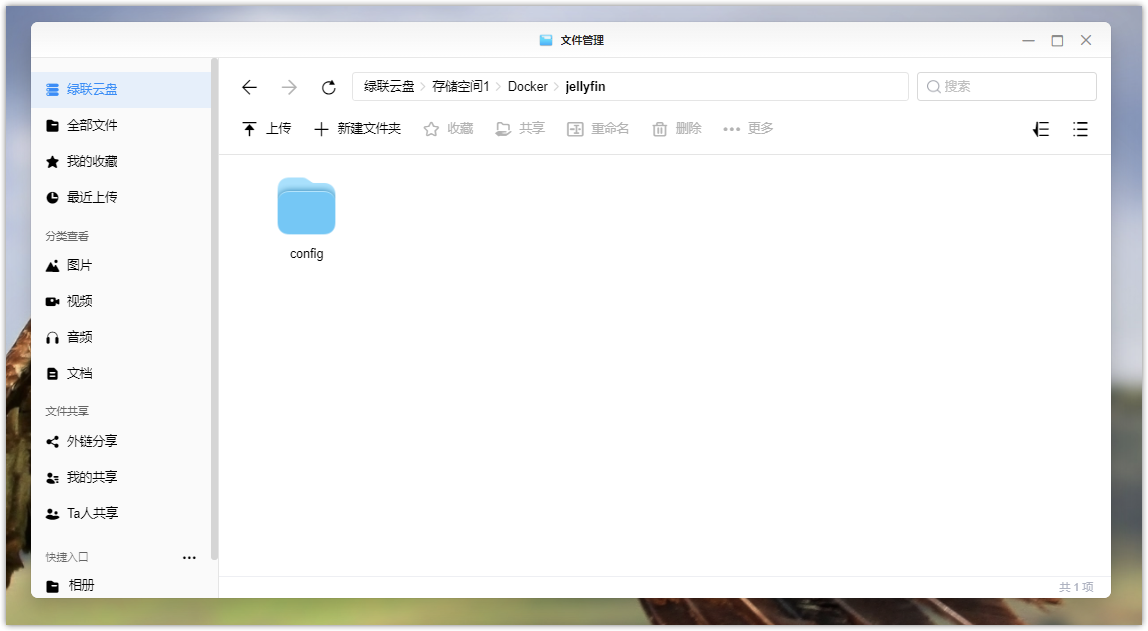
Task: Create a folder with 新建文件夹
Action: click(357, 129)
